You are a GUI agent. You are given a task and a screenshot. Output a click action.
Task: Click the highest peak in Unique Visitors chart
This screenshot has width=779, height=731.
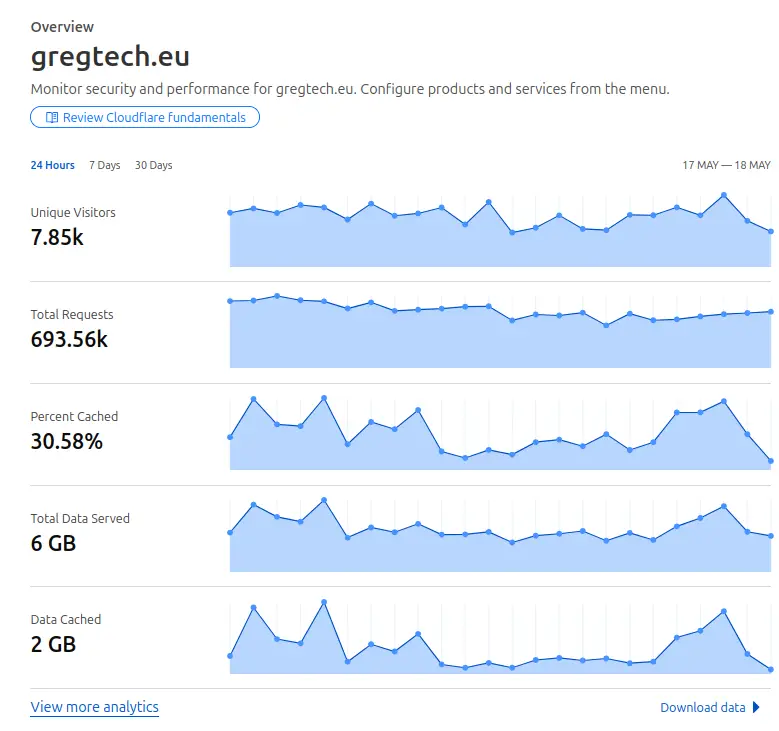coord(724,195)
